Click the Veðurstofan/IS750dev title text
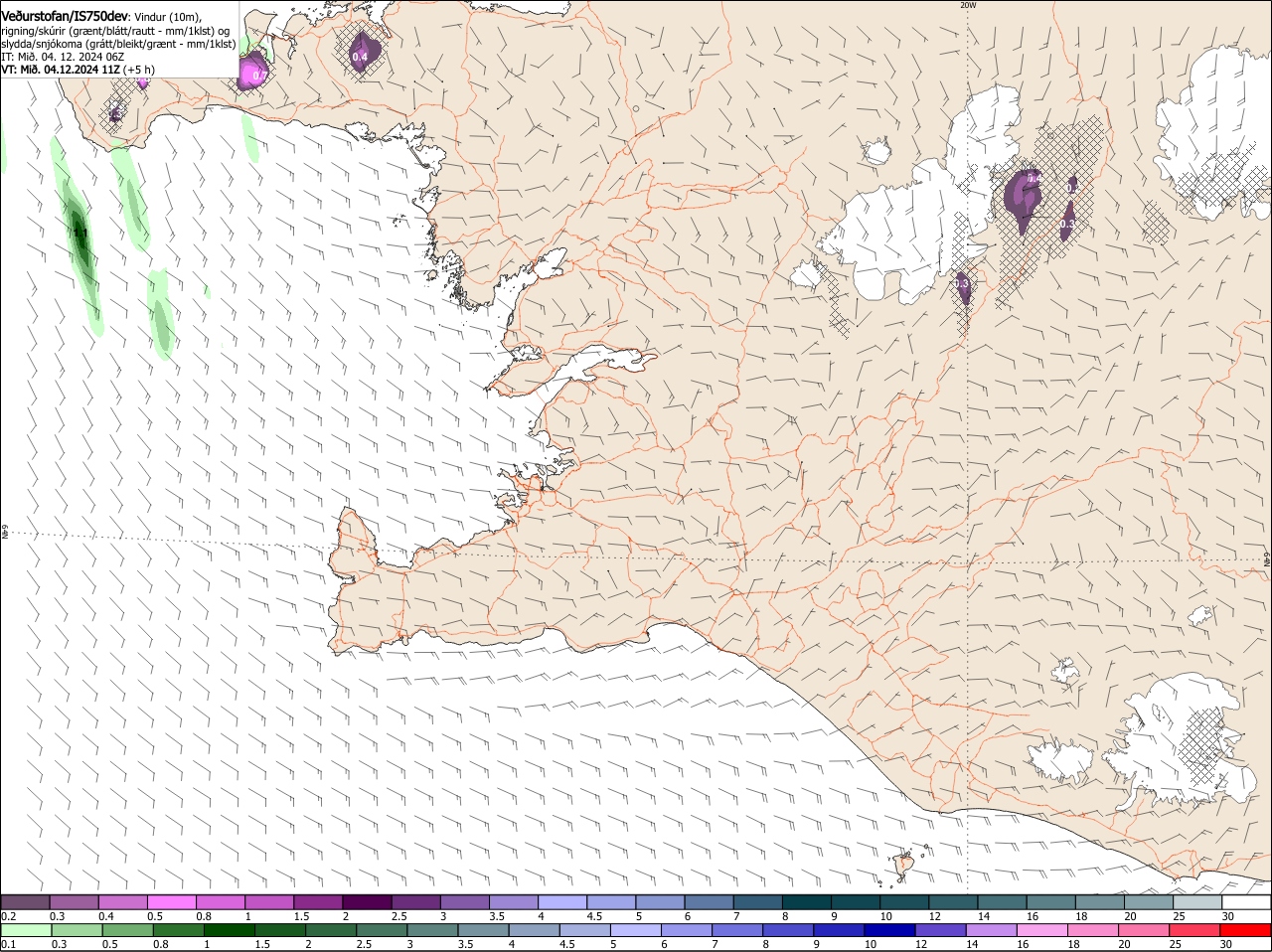Viewport: 1272px width, 952px height. (65, 16)
